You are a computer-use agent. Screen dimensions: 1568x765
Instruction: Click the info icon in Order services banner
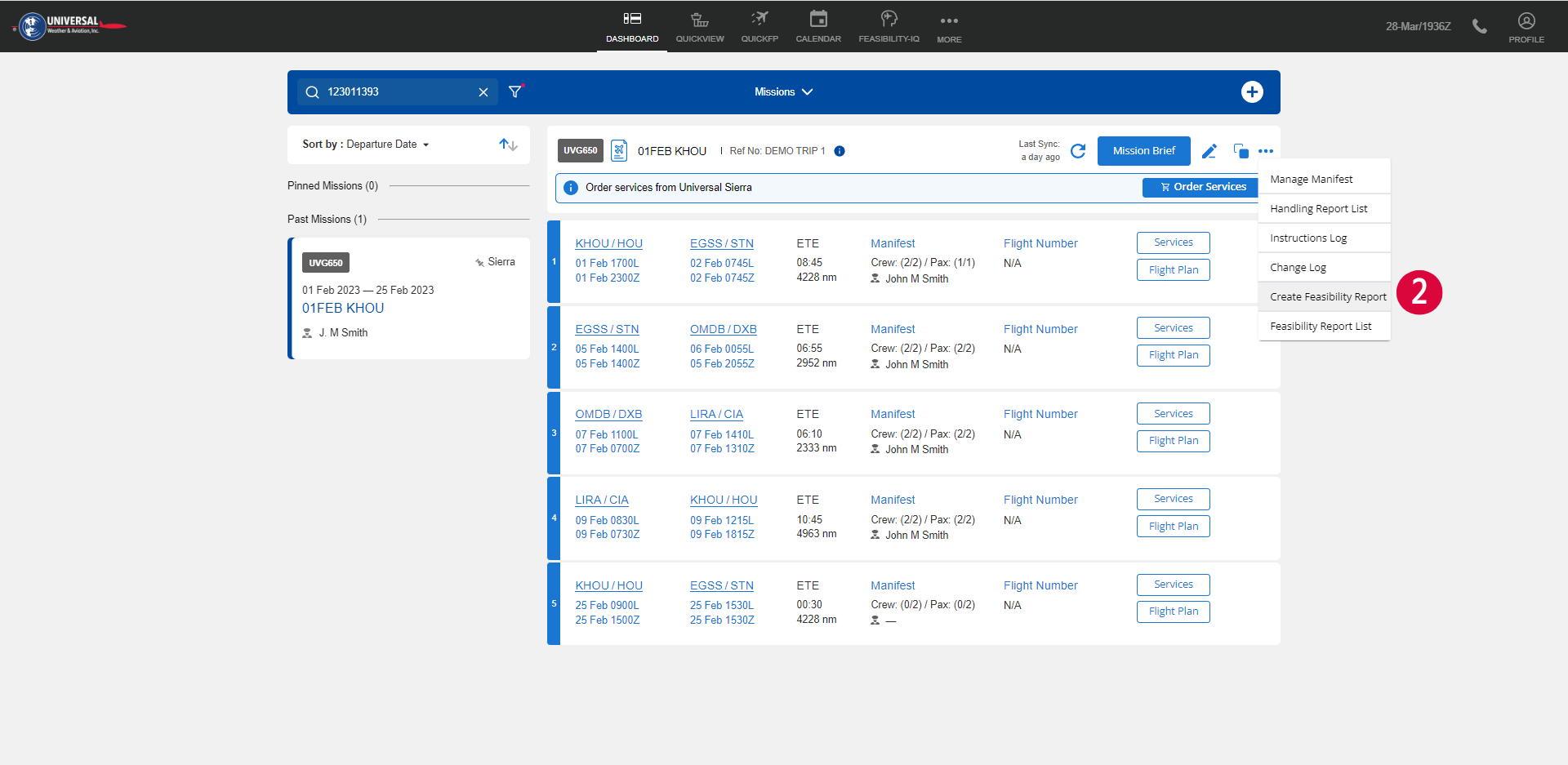(x=571, y=188)
